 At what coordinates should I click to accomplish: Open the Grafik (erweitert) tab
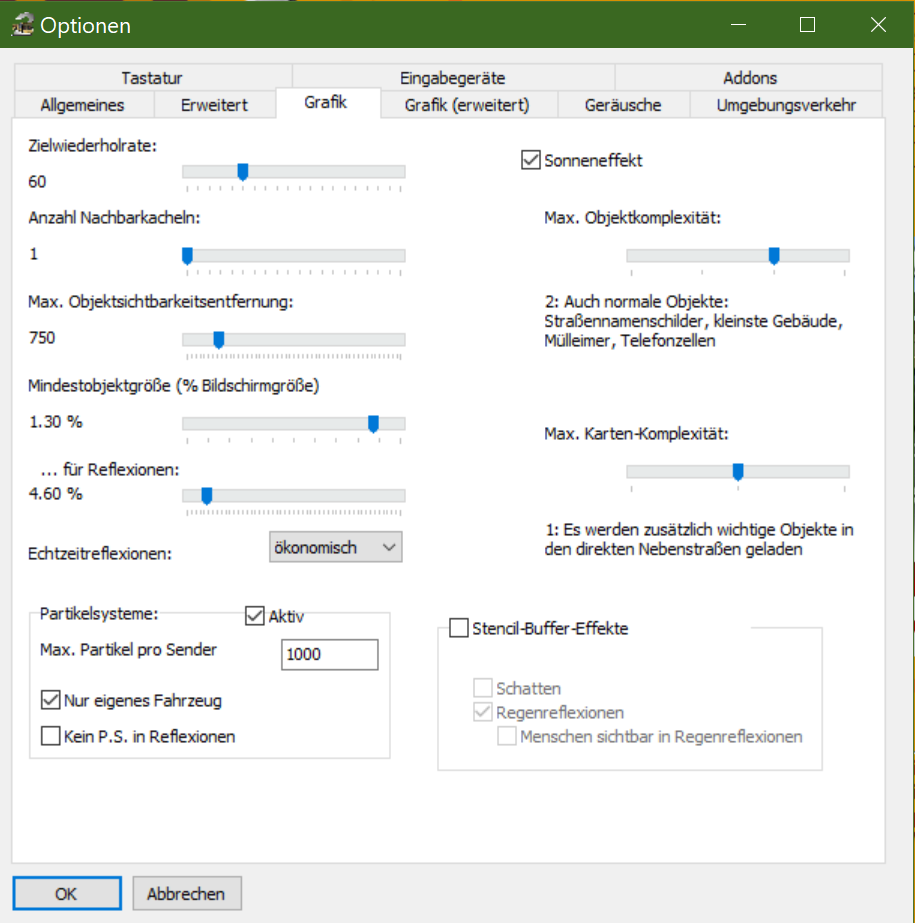point(467,105)
